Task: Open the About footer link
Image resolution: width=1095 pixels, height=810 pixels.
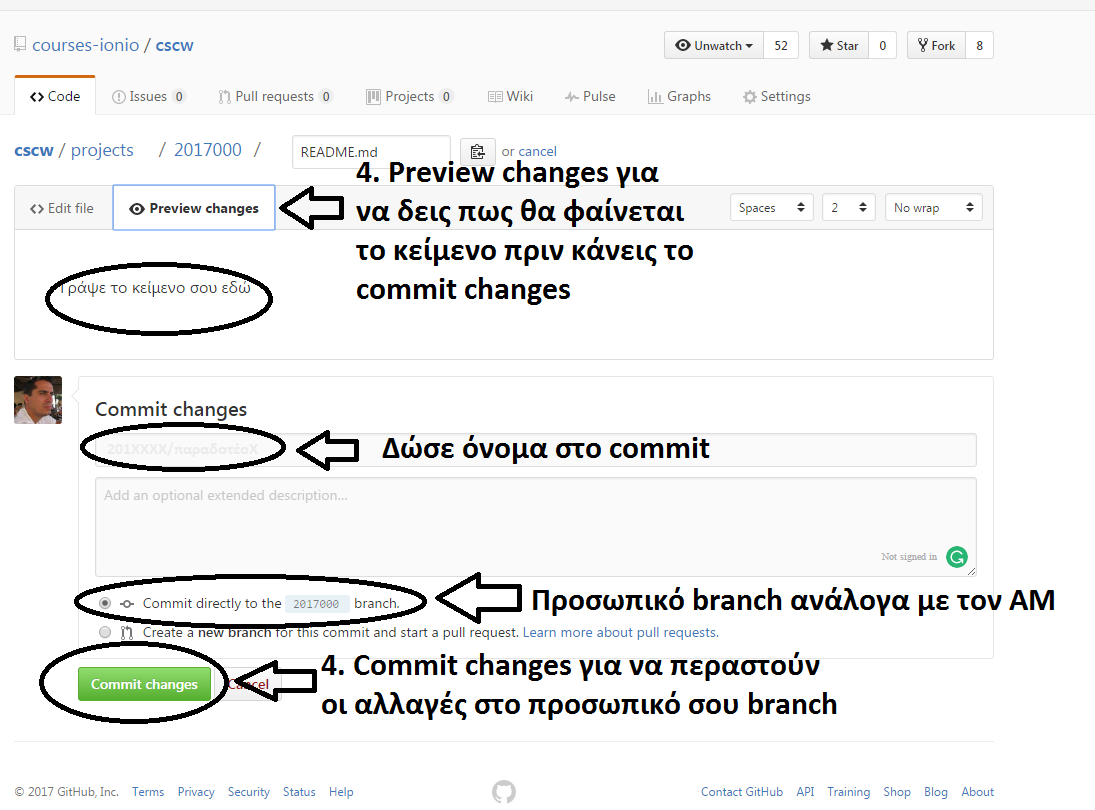Action: click(x=978, y=792)
